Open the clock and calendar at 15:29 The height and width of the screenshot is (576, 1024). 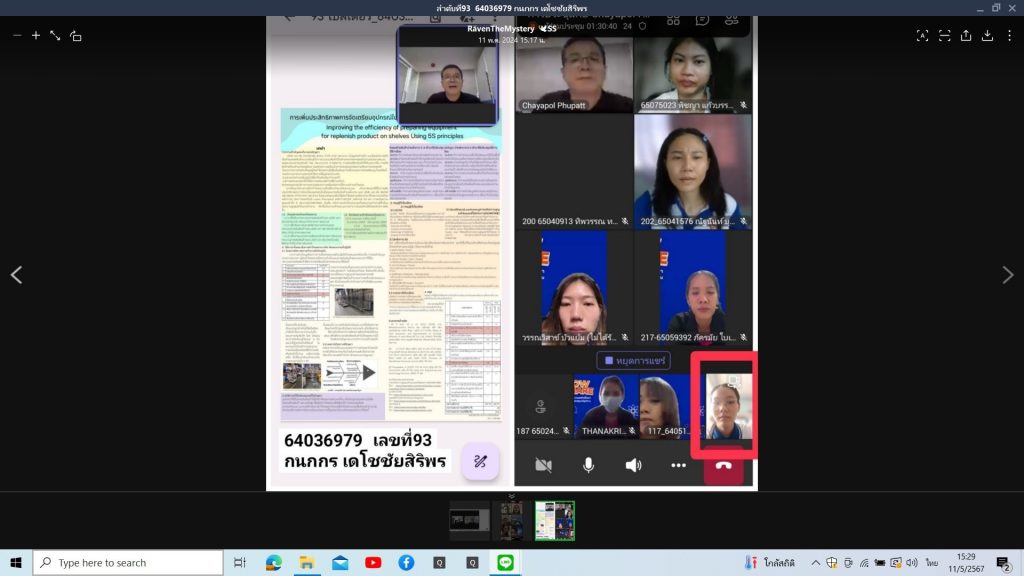pyautogui.click(x=966, y=562)
